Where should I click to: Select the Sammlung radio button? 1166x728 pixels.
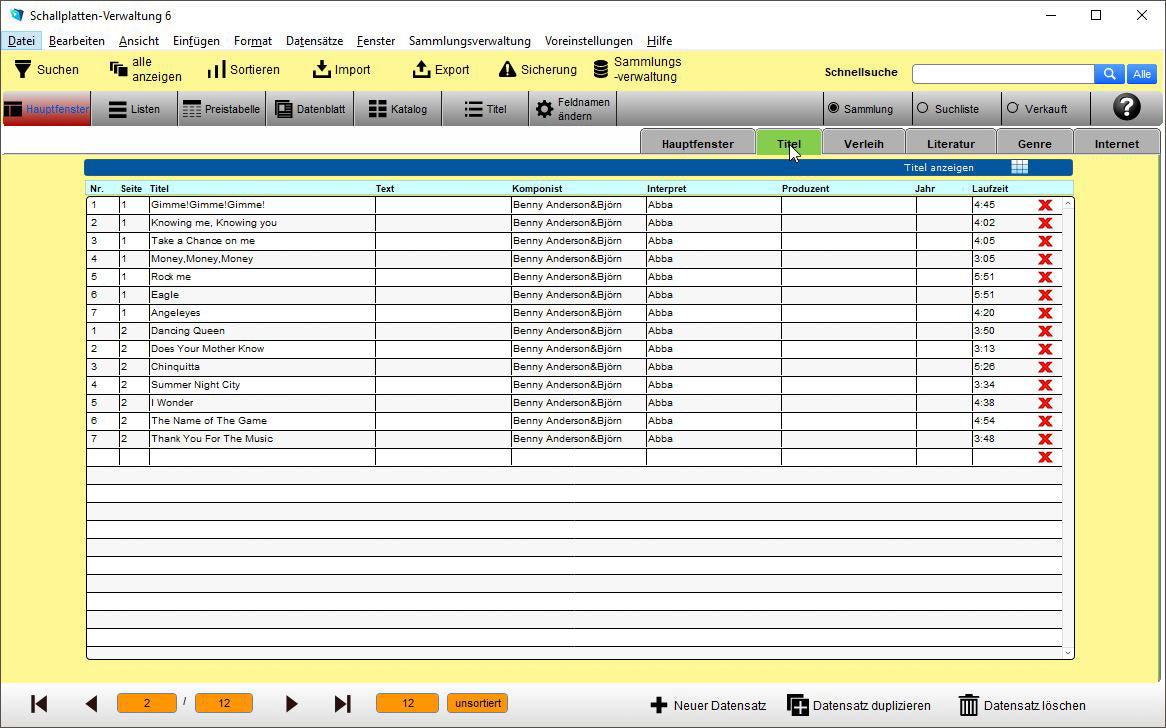tap(834, 108)
